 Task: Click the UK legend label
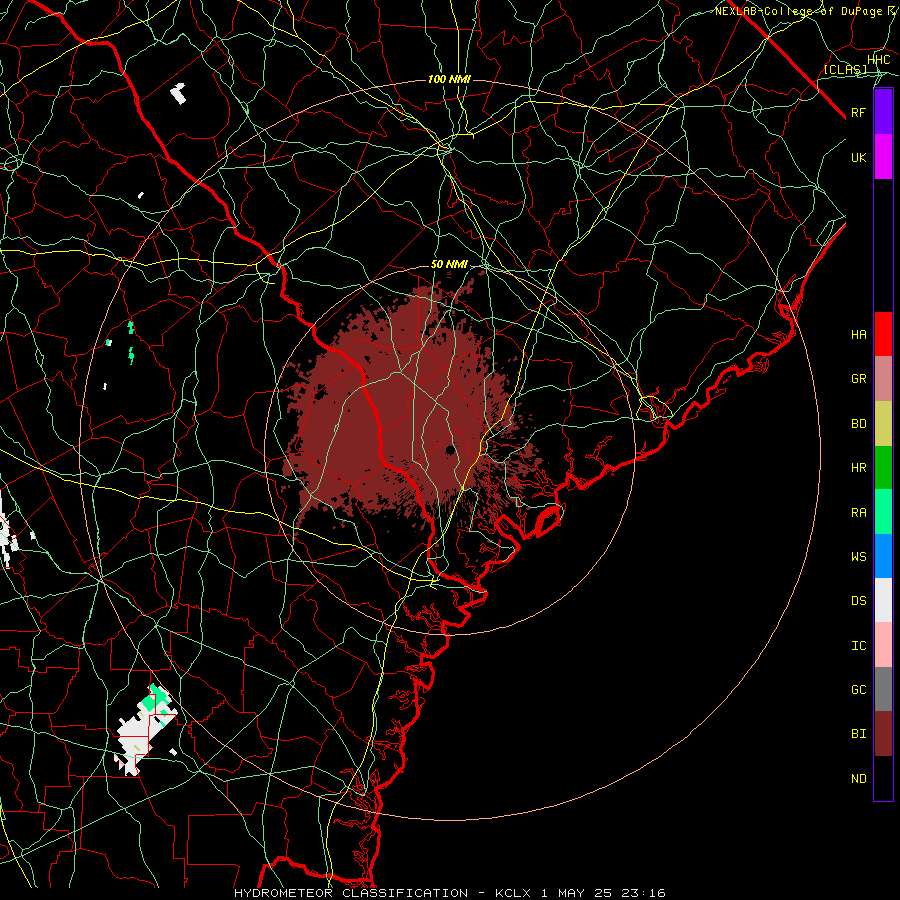click(x=858, y=157)
